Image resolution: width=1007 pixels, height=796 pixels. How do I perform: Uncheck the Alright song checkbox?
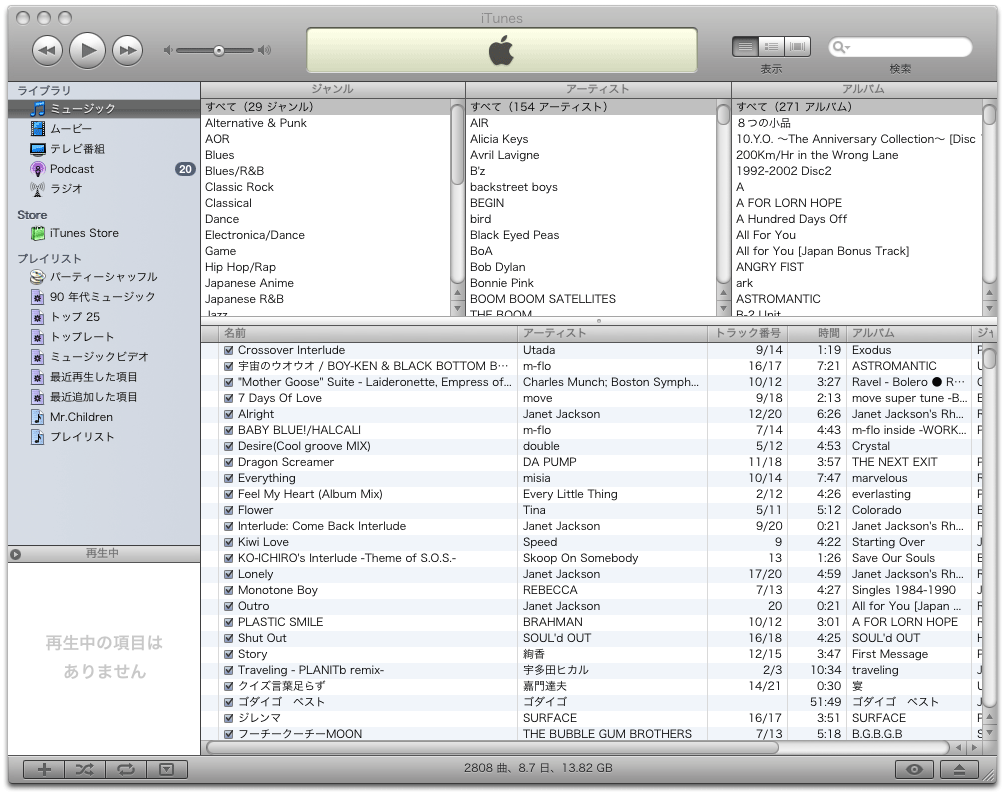point(228,414)
